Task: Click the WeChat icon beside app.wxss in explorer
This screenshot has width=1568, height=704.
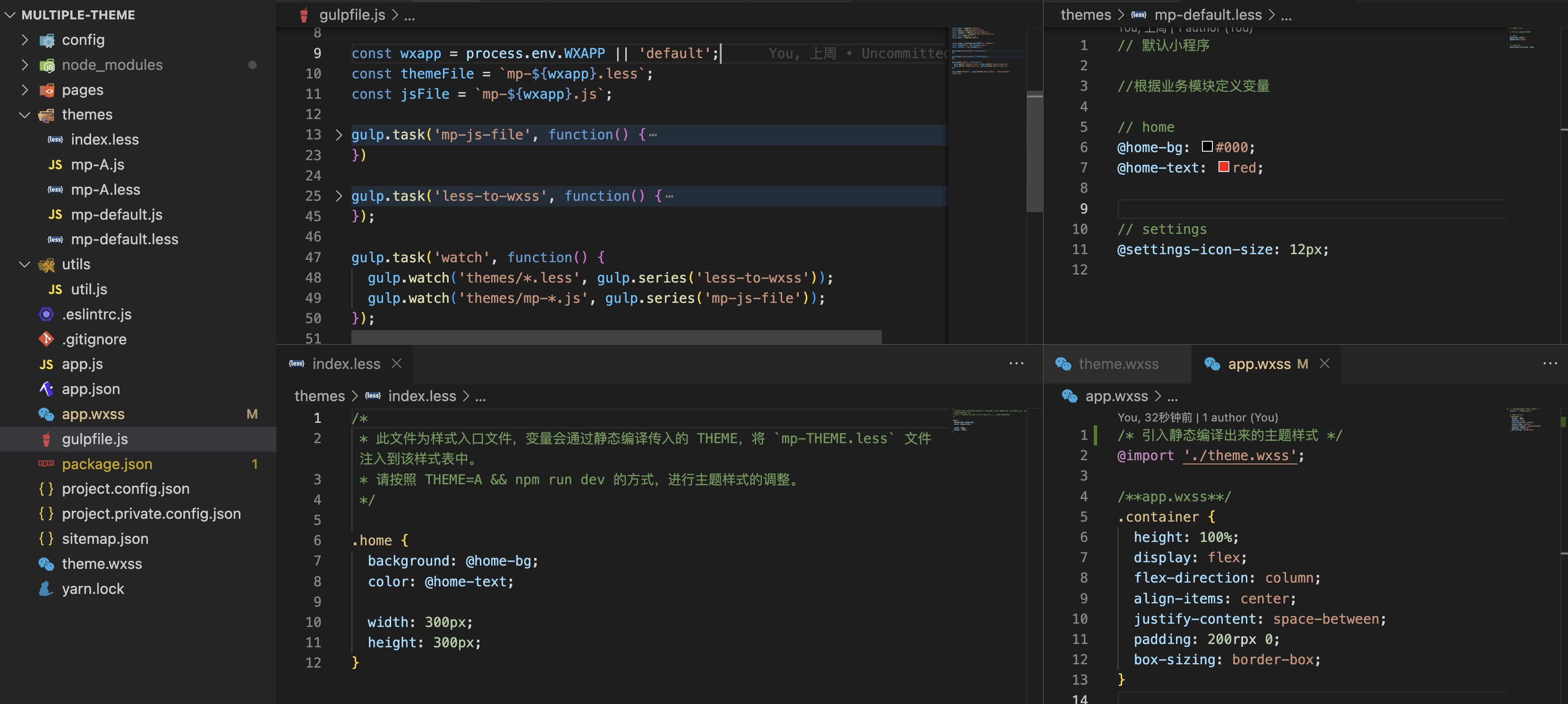Action: (46, 414)
